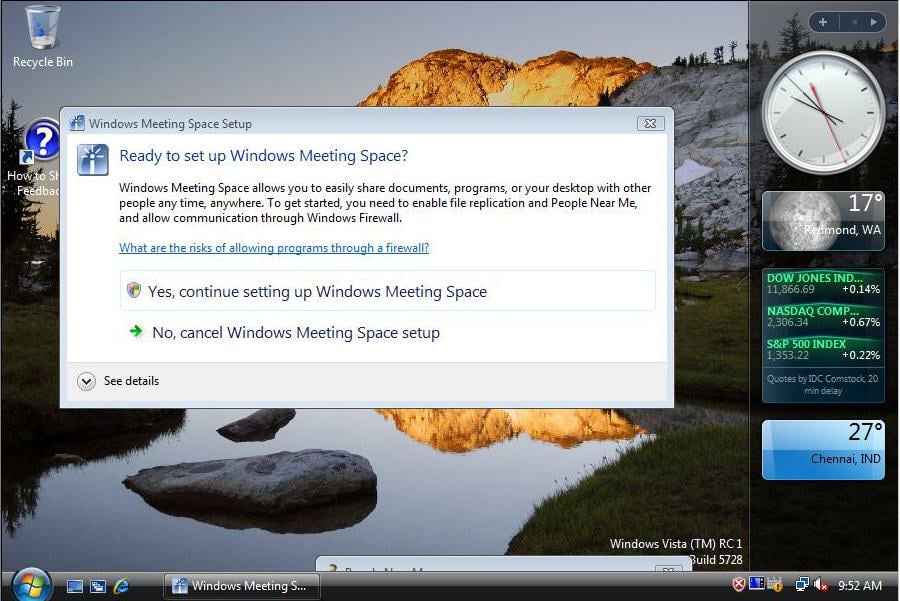Select the Windows Meeting Space taskbar button
Image resolution: width=900 pixels, height=601 pixels.
[242, 586]
